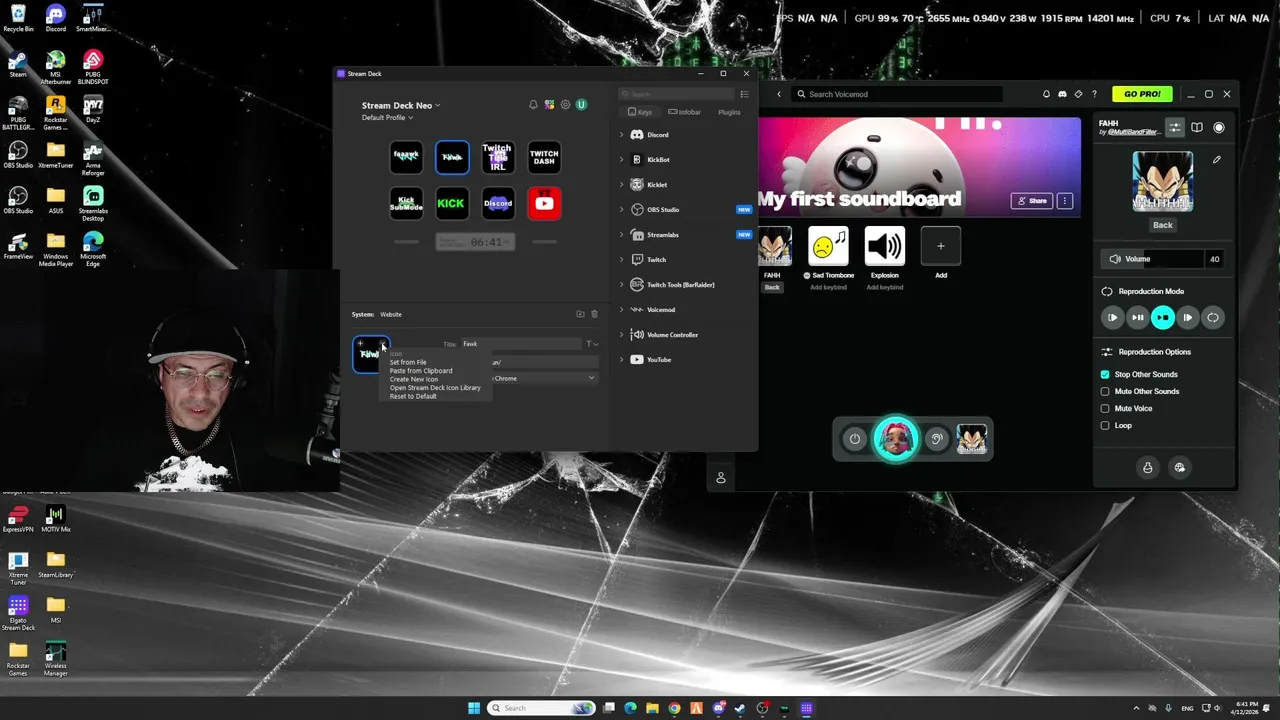The width and height of the screenshot is (1280, 720).
Task: Open the voice lab flask icon
Action: pyautogui.click(x=1147, y=467)
